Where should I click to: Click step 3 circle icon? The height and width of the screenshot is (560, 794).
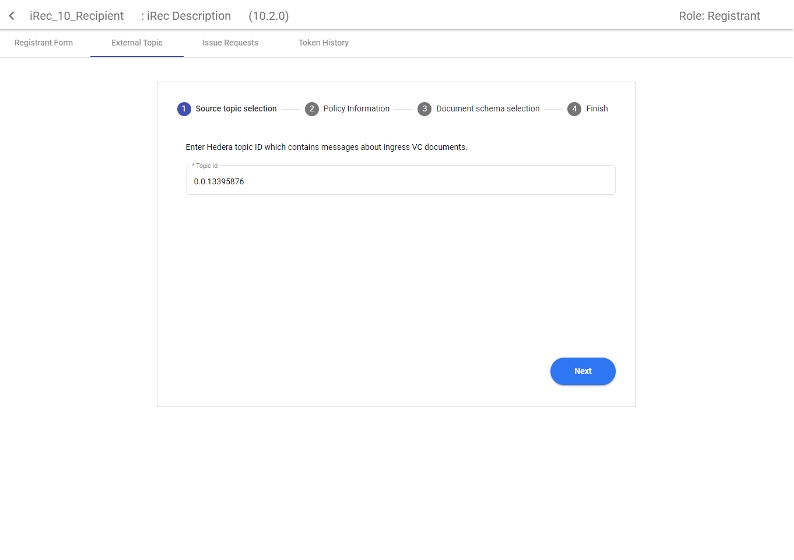425,109
